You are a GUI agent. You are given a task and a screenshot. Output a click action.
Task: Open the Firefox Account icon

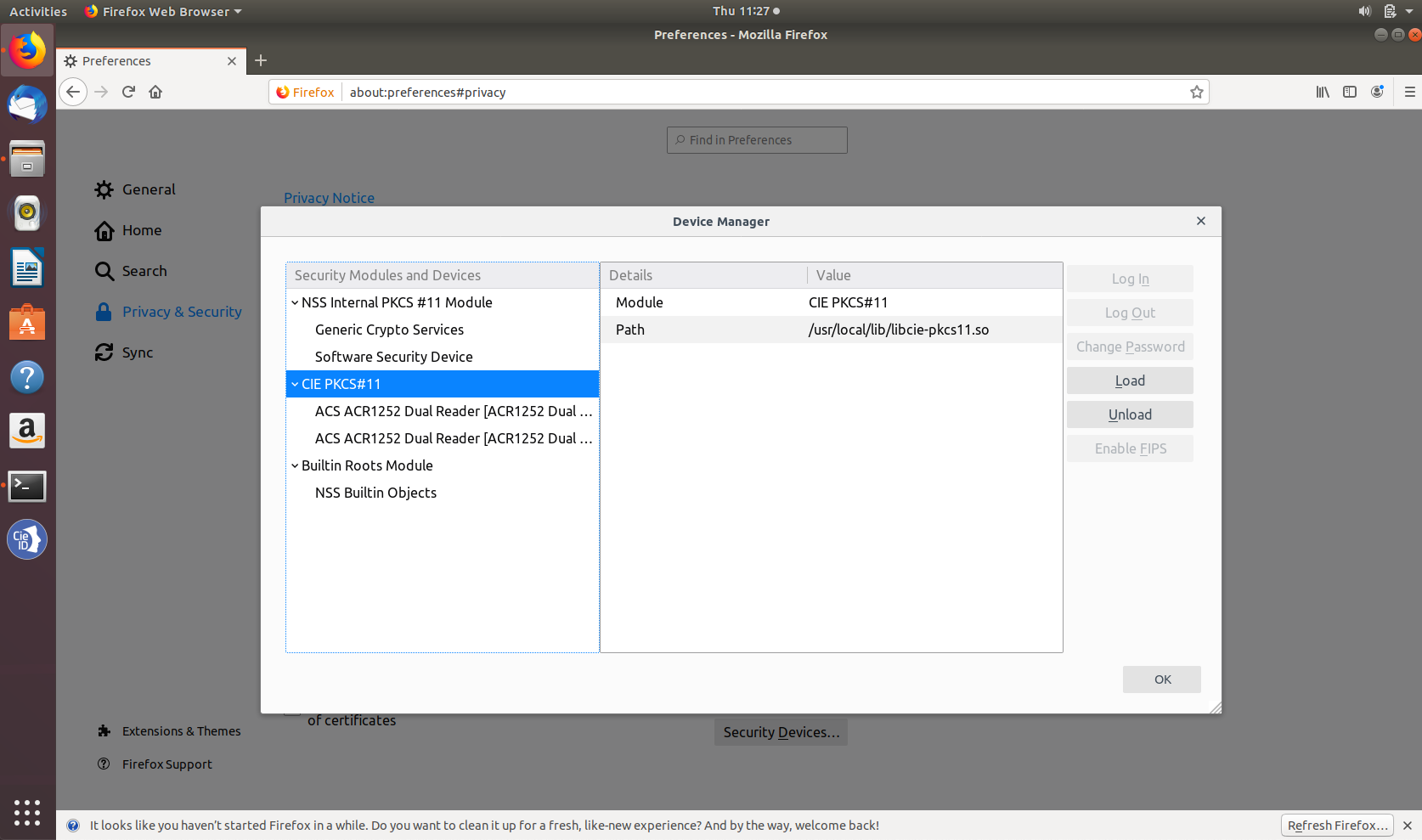click(x=1377, y=92)
